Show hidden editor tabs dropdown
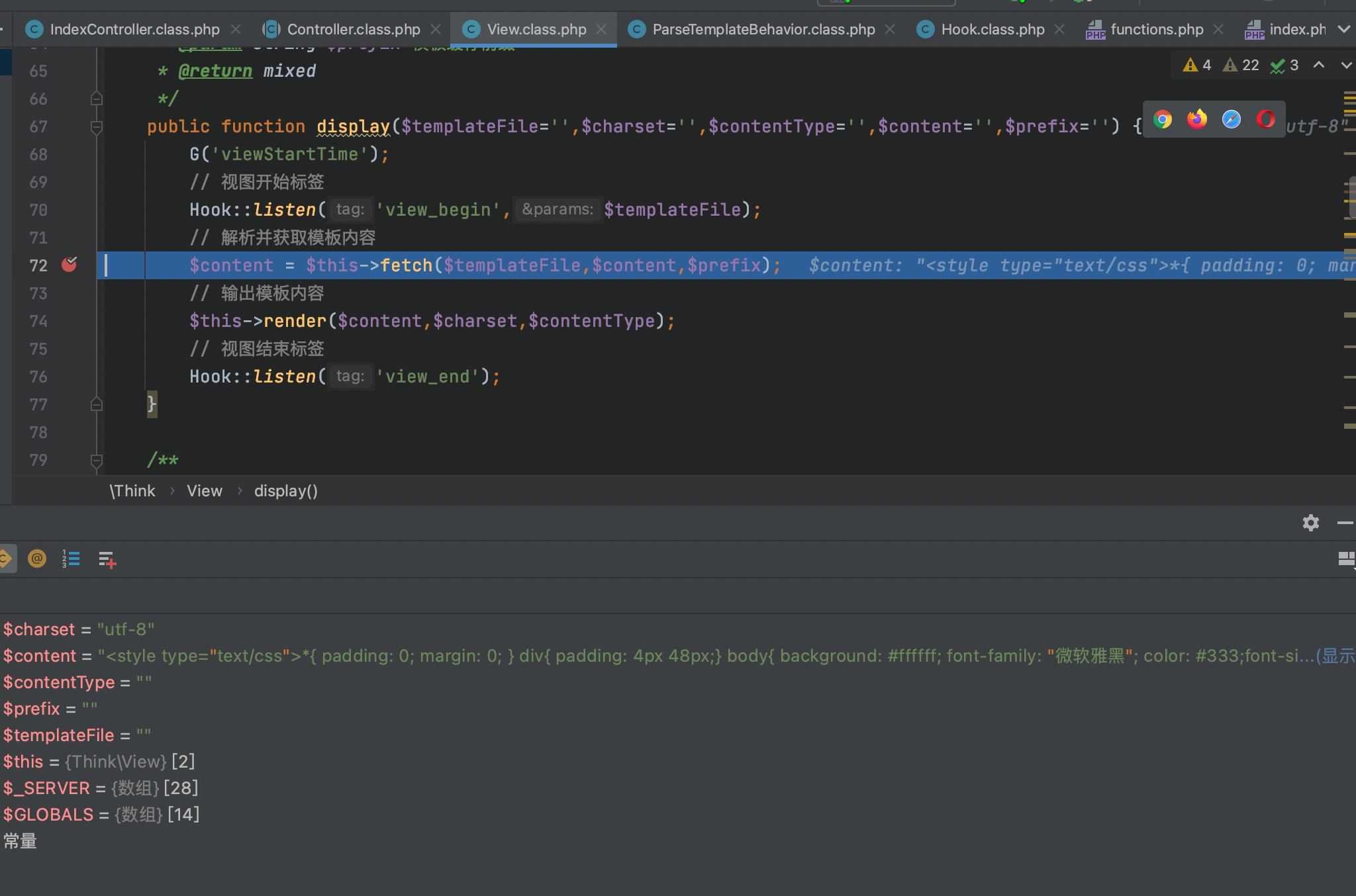 (x=1343, y=30)
